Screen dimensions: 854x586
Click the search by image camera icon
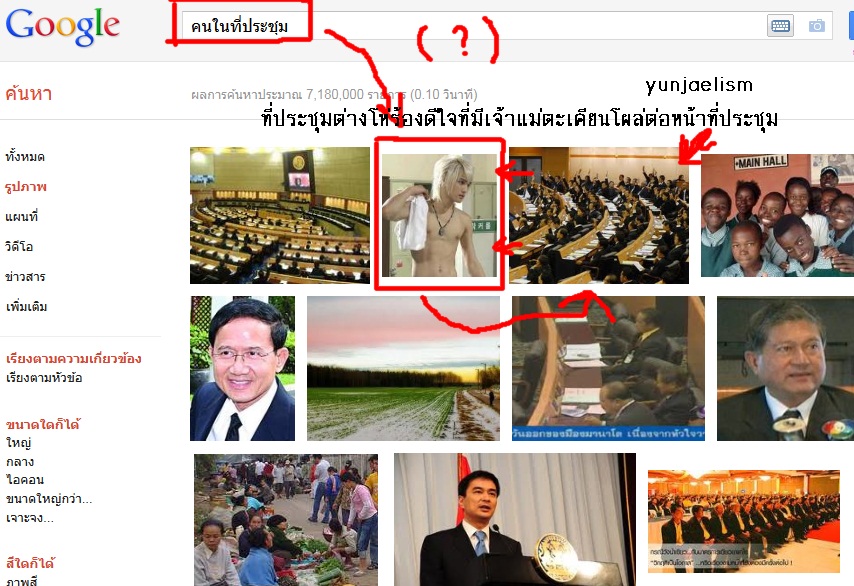816,26
